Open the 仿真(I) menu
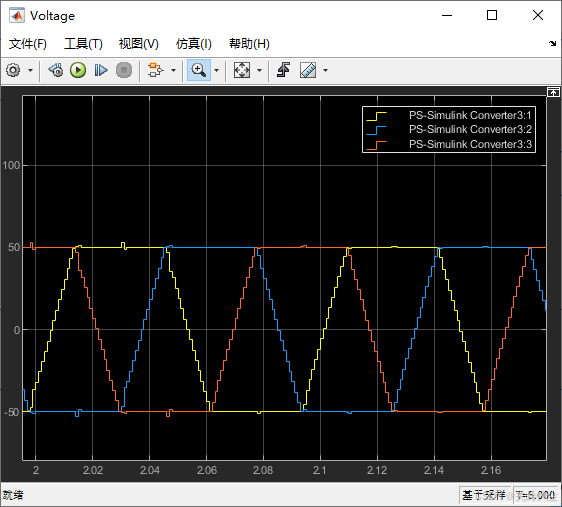562x507 pixels. click(x=194, y=44)
